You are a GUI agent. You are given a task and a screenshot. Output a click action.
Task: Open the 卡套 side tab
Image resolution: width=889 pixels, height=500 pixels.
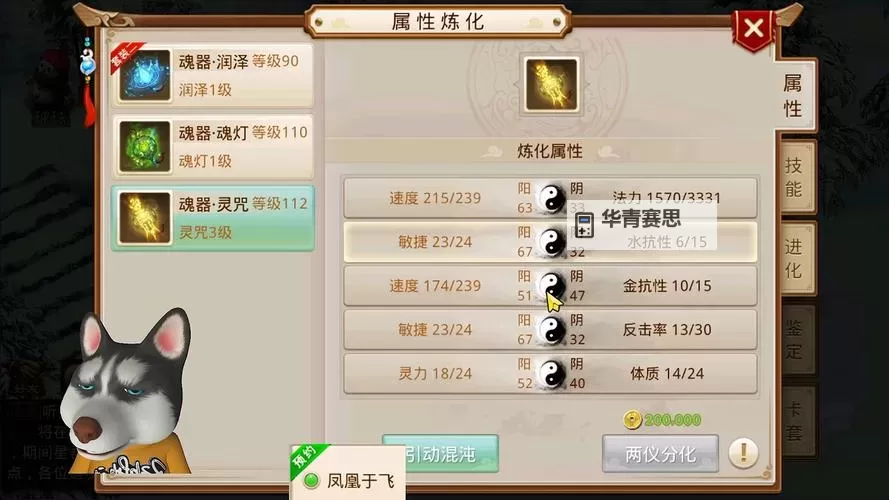(796, 421)
